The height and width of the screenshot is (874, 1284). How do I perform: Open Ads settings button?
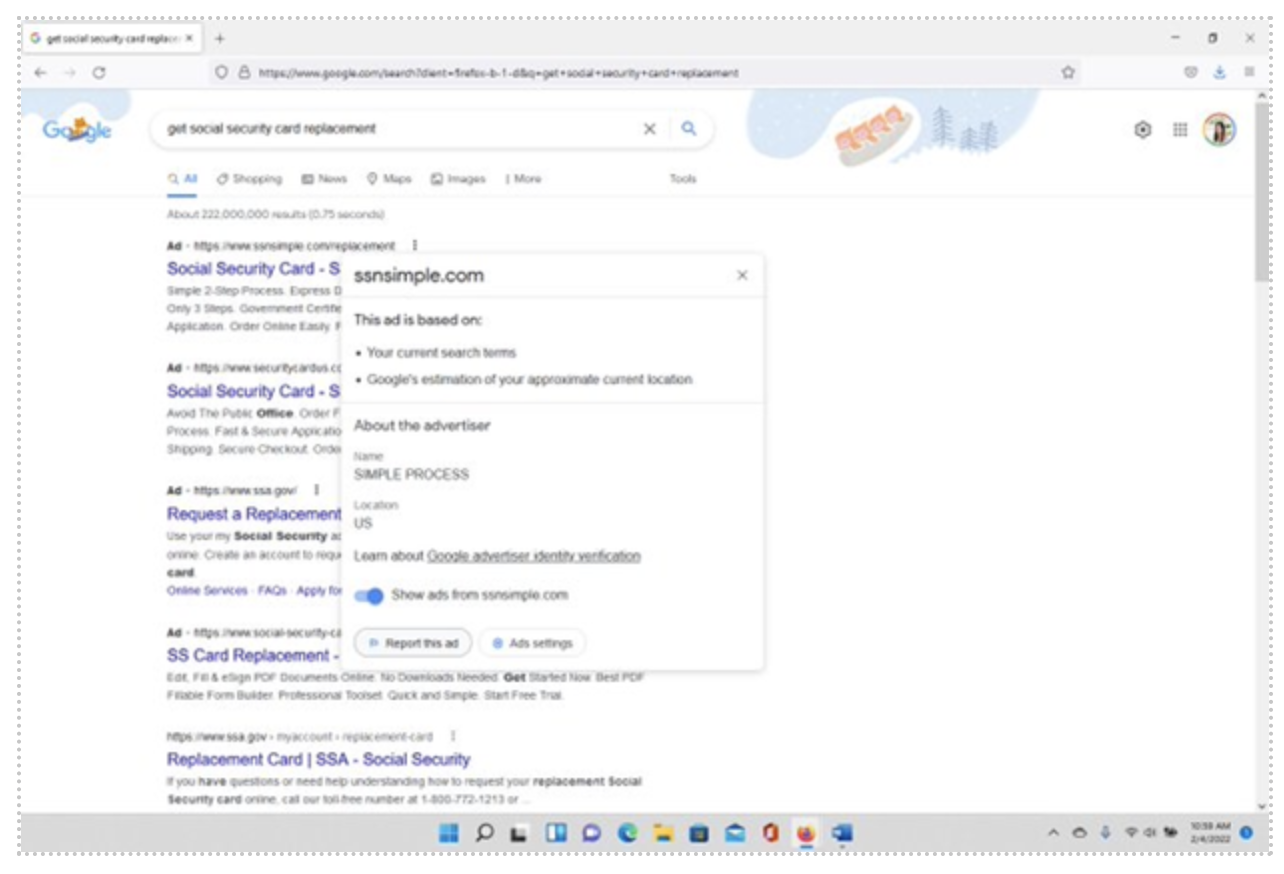tap(532, 643)
